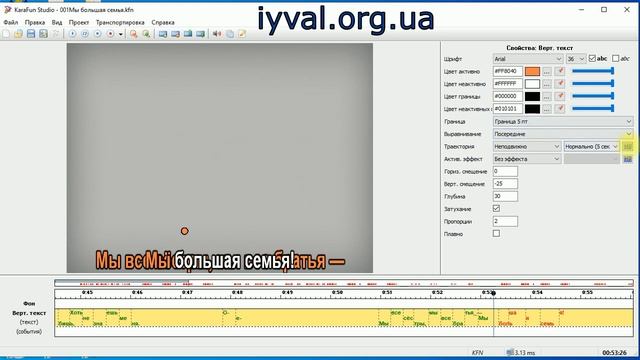Image resolution: width=640 pixels, height=360 pixels.
Task: Click the Save As toolbar icon
Action: pyautogui.click(x=43, y=34)
